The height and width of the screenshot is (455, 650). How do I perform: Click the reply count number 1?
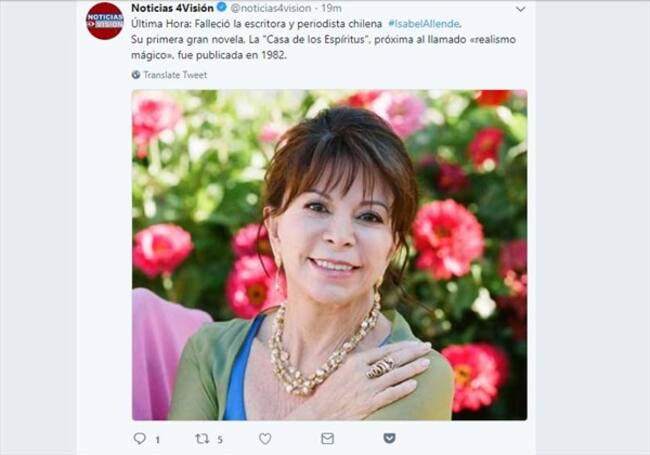(158, 440)
